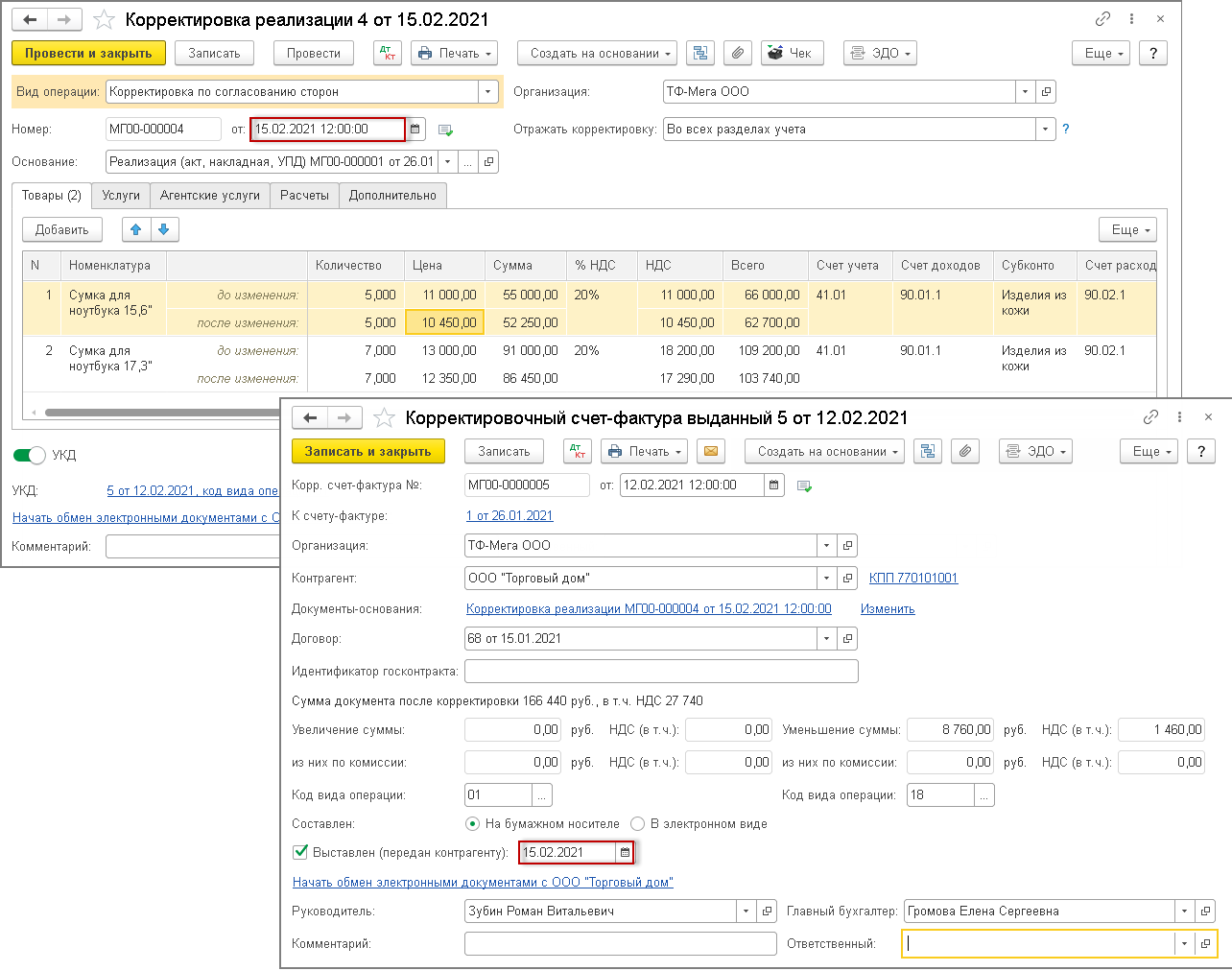Expand the Отражать корректировку dropdown

coord(1045,129)
